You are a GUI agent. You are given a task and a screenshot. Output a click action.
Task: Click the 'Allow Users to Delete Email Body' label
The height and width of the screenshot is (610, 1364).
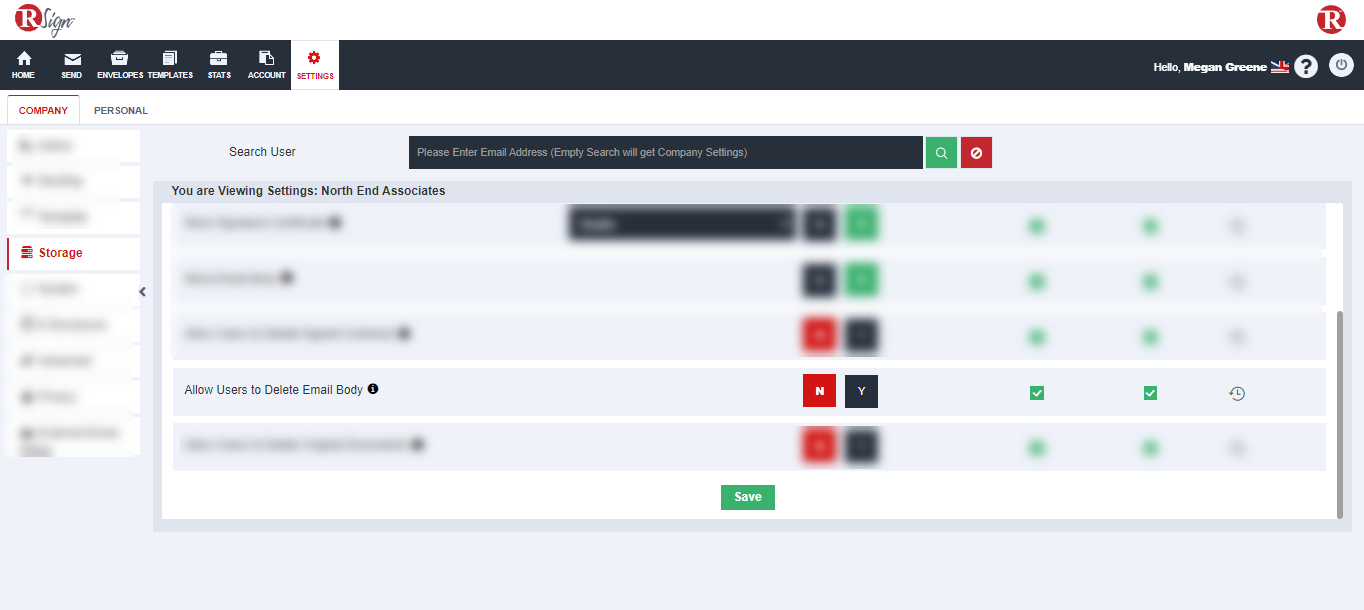coord(274,390)
